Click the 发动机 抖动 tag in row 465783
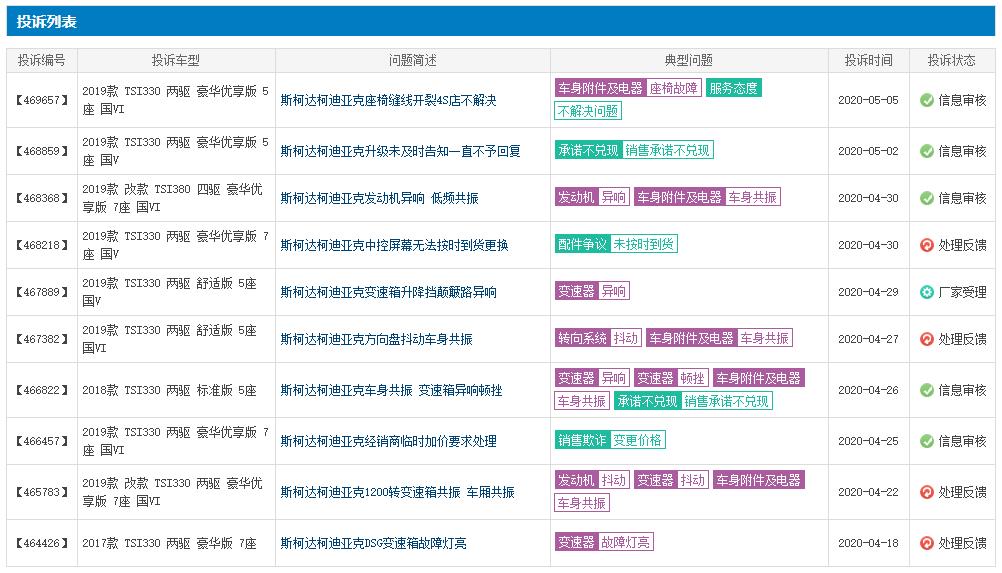The image size is (1002, 573). (592, 480)
